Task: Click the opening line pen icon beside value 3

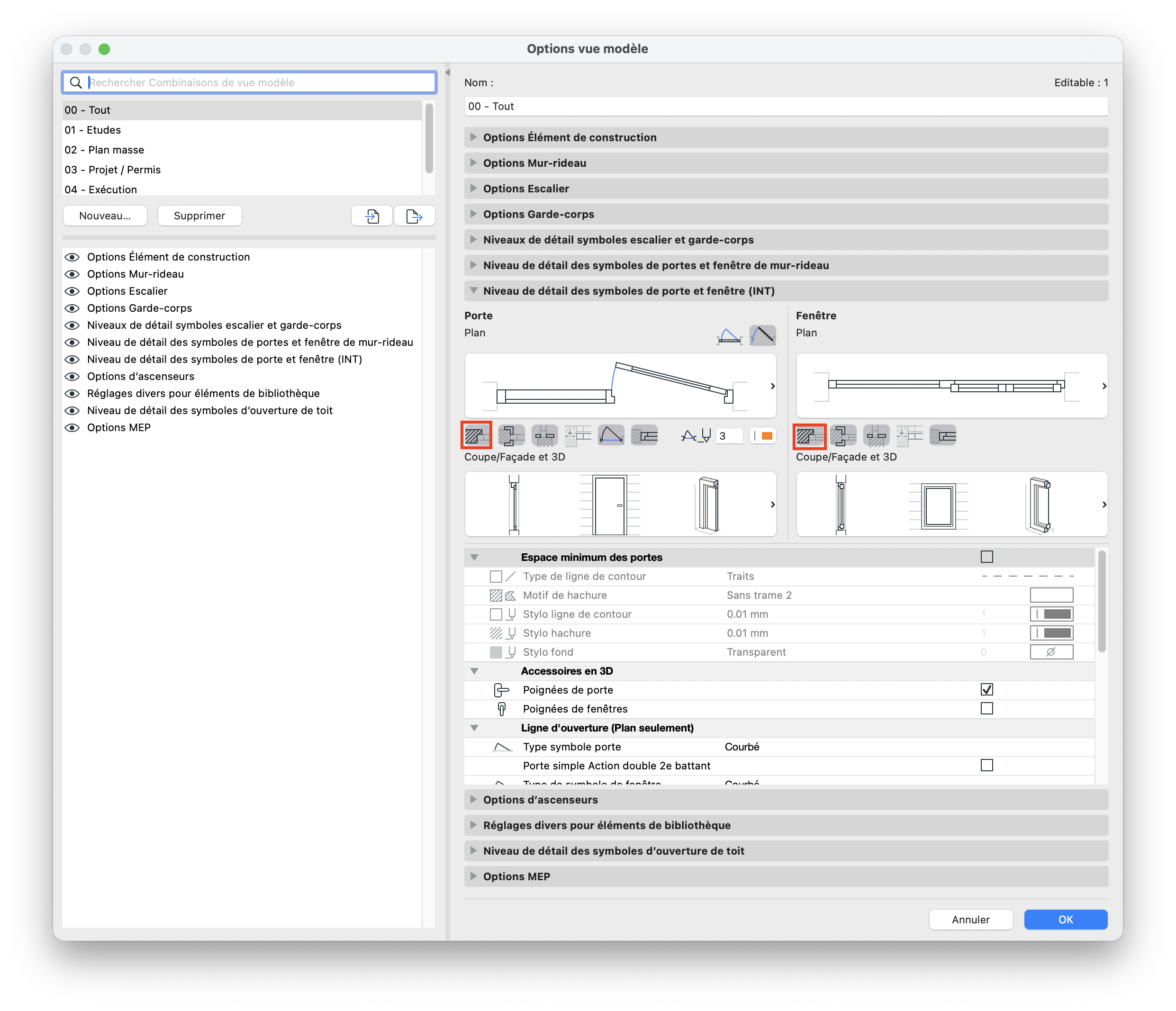Action: 697,435
